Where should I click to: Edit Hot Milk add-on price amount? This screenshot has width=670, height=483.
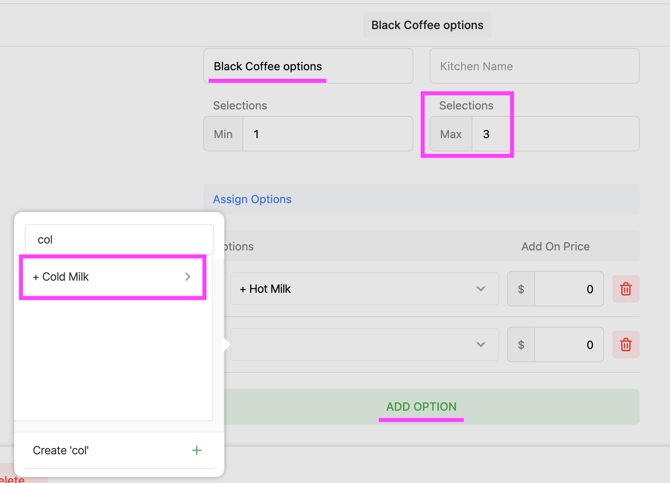click(569, 289)
